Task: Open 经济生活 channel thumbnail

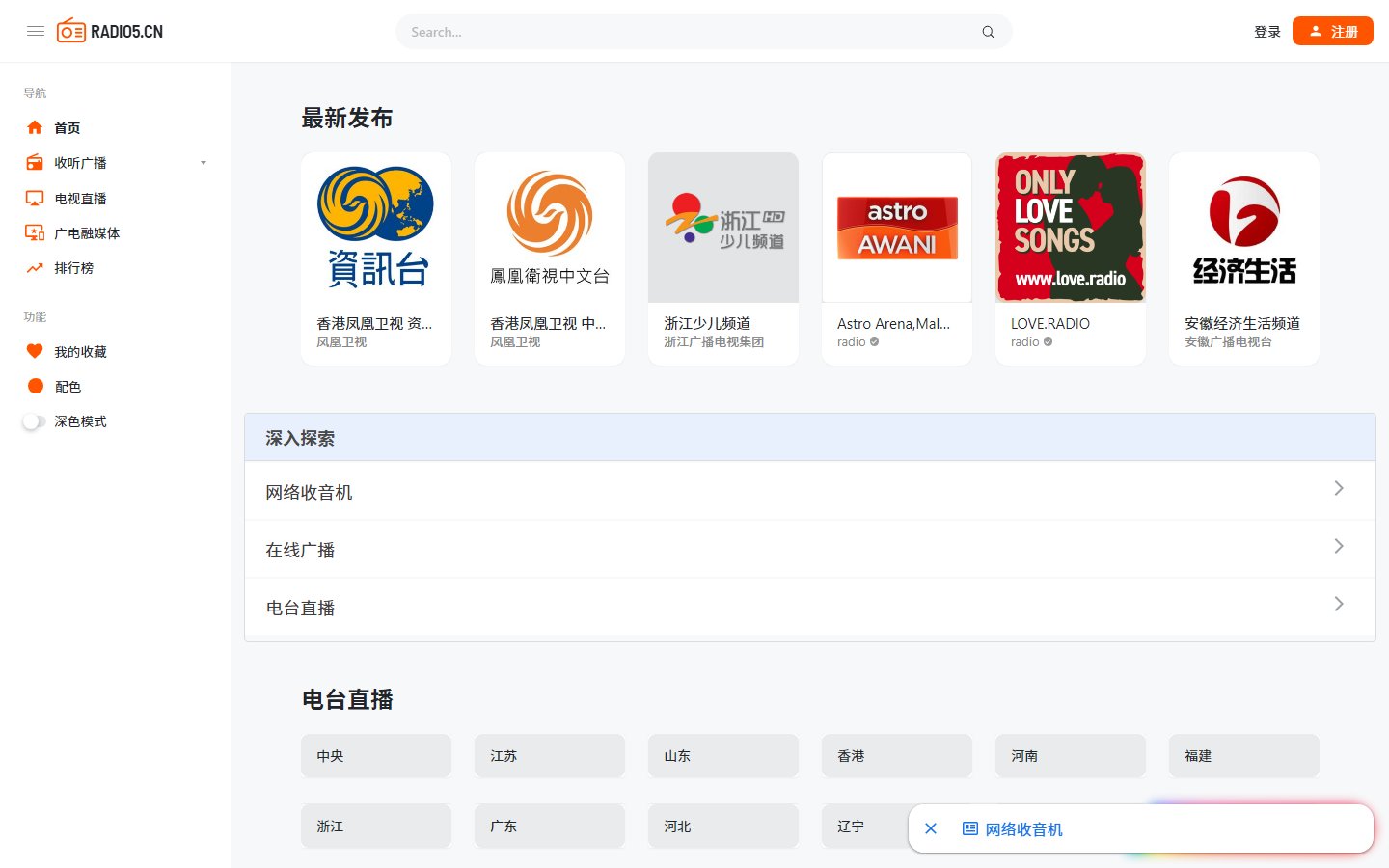Action: (1244, 228)
